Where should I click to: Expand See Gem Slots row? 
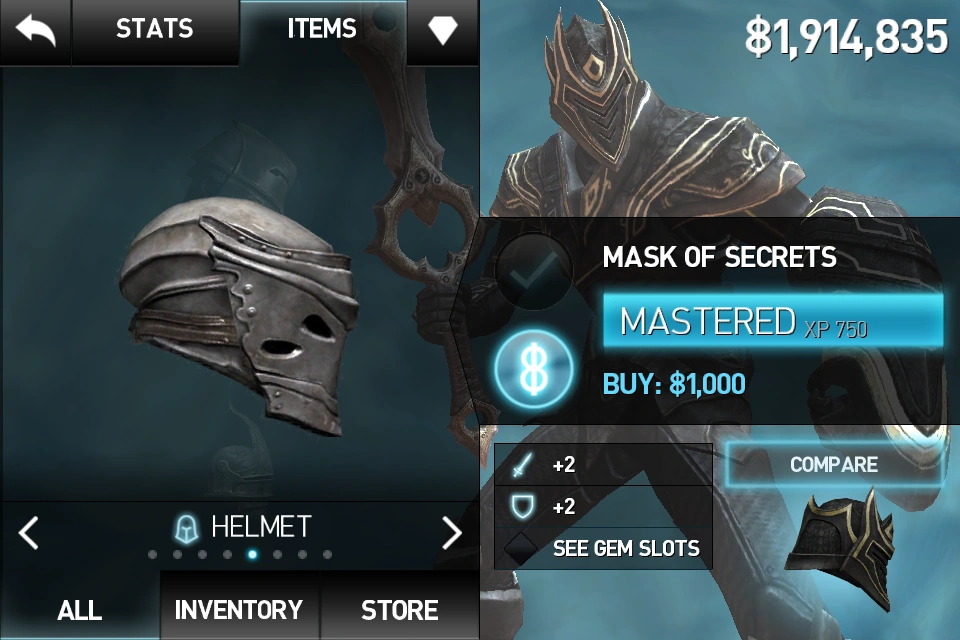(x=603, y=548)
